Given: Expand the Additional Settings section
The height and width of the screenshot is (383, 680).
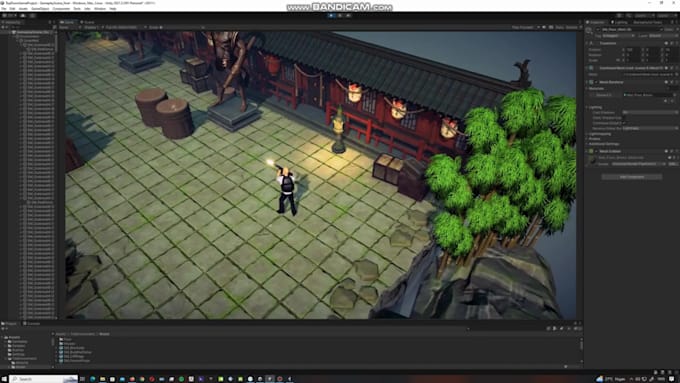Looking at the screenshot, I should point(586,144).
